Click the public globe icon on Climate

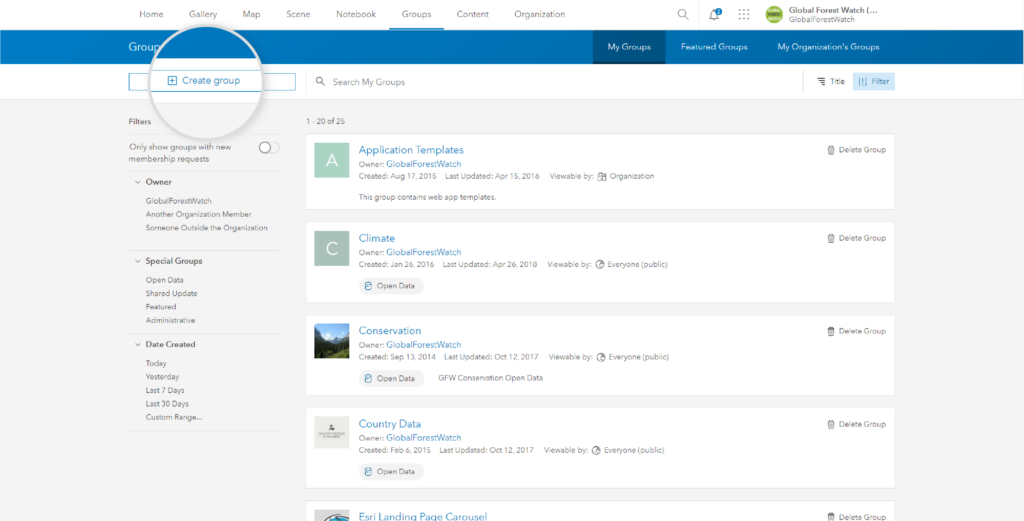click(600, 265)
